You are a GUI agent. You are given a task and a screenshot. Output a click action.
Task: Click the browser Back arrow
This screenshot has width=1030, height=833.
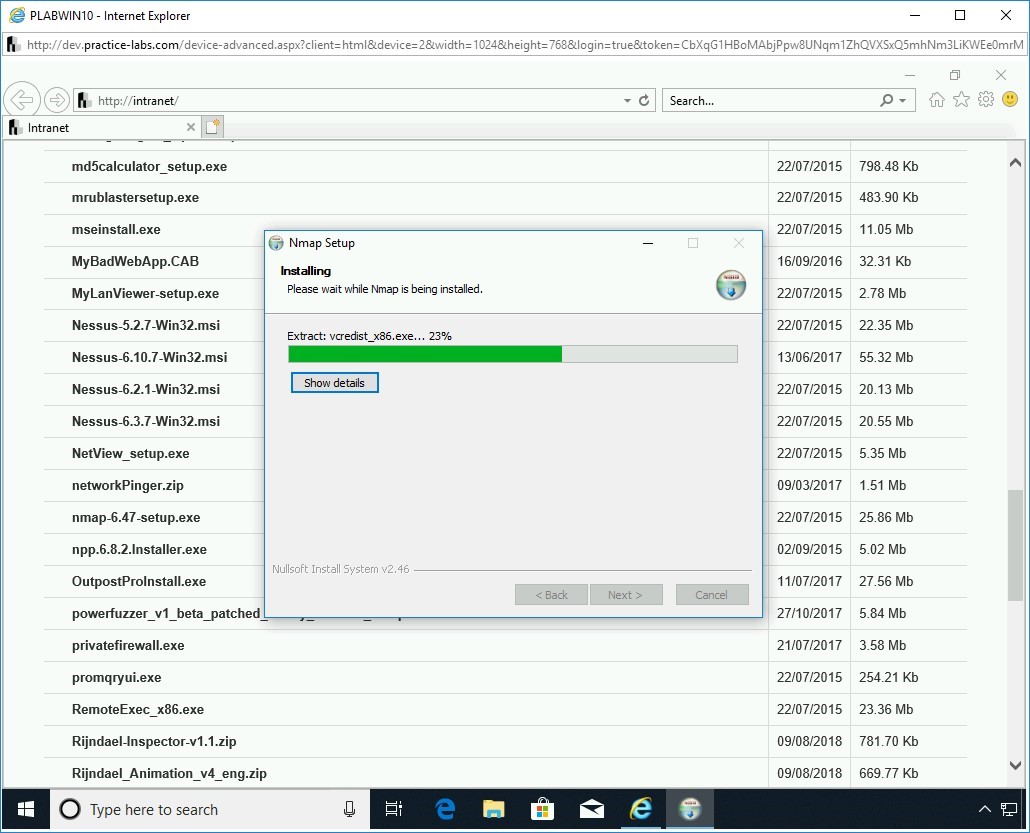21,100
